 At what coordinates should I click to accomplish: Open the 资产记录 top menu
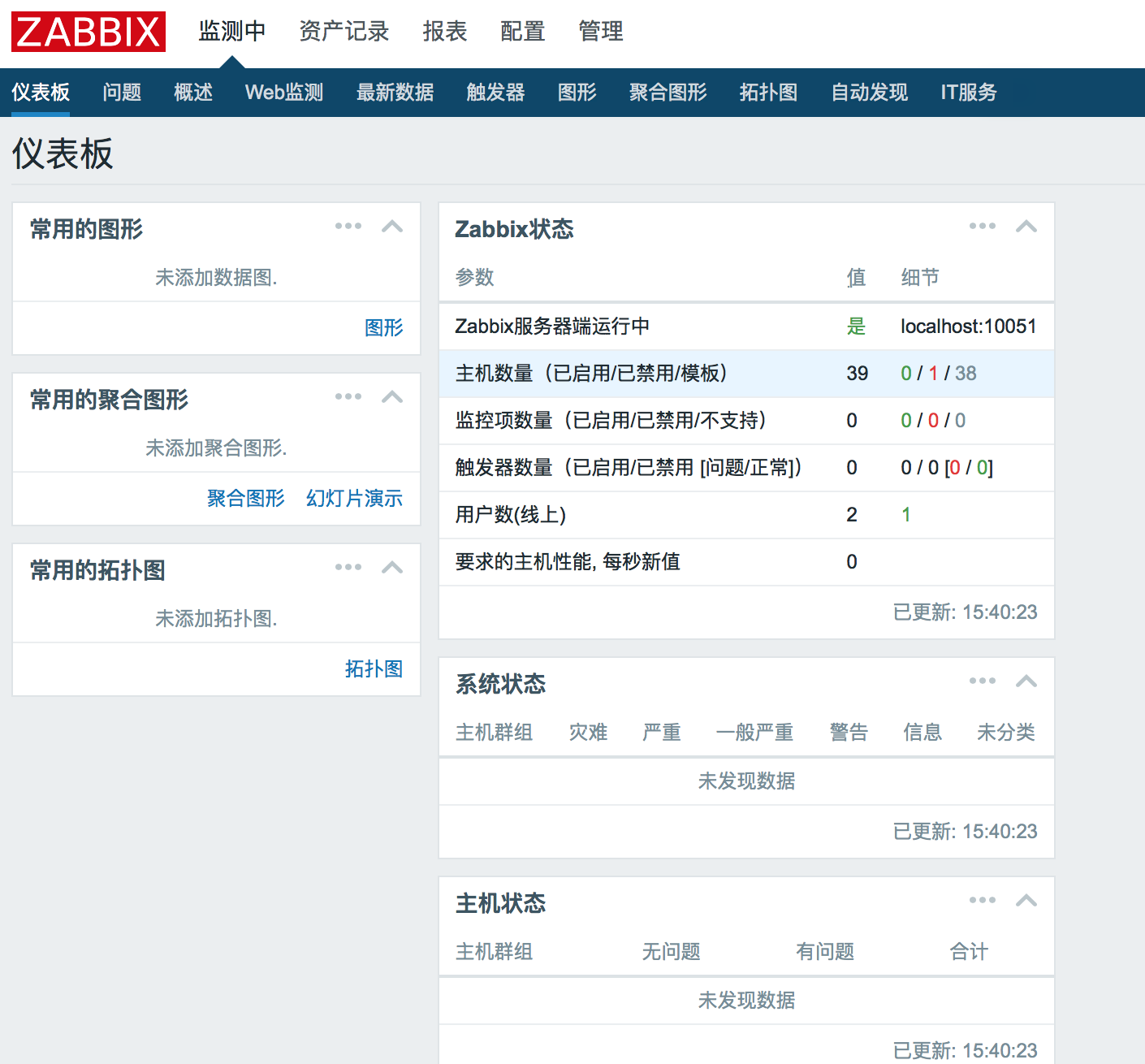coord(344,32)
